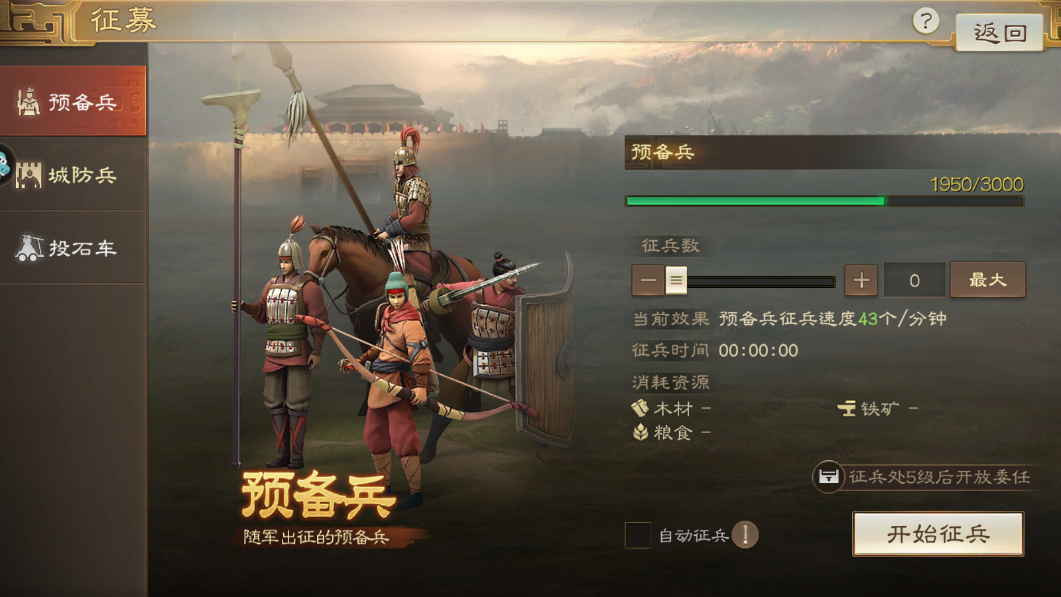Viewport: 1061px width, 597px height.
Task: Click the 返回 back button
Action: click(x=999, y=32)
